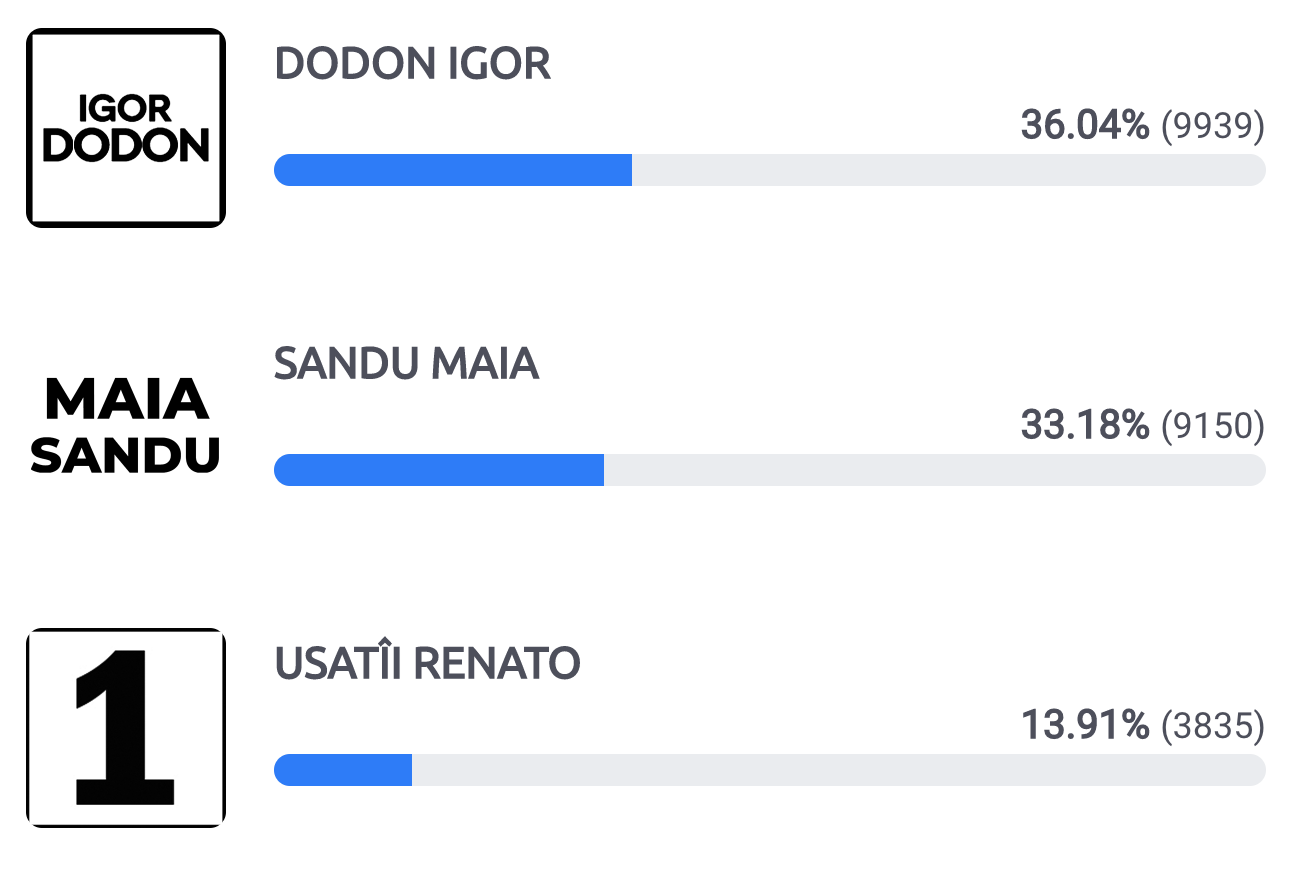Select the USATÎI RENATO candidate name
1292x882 pixels.
427,663
